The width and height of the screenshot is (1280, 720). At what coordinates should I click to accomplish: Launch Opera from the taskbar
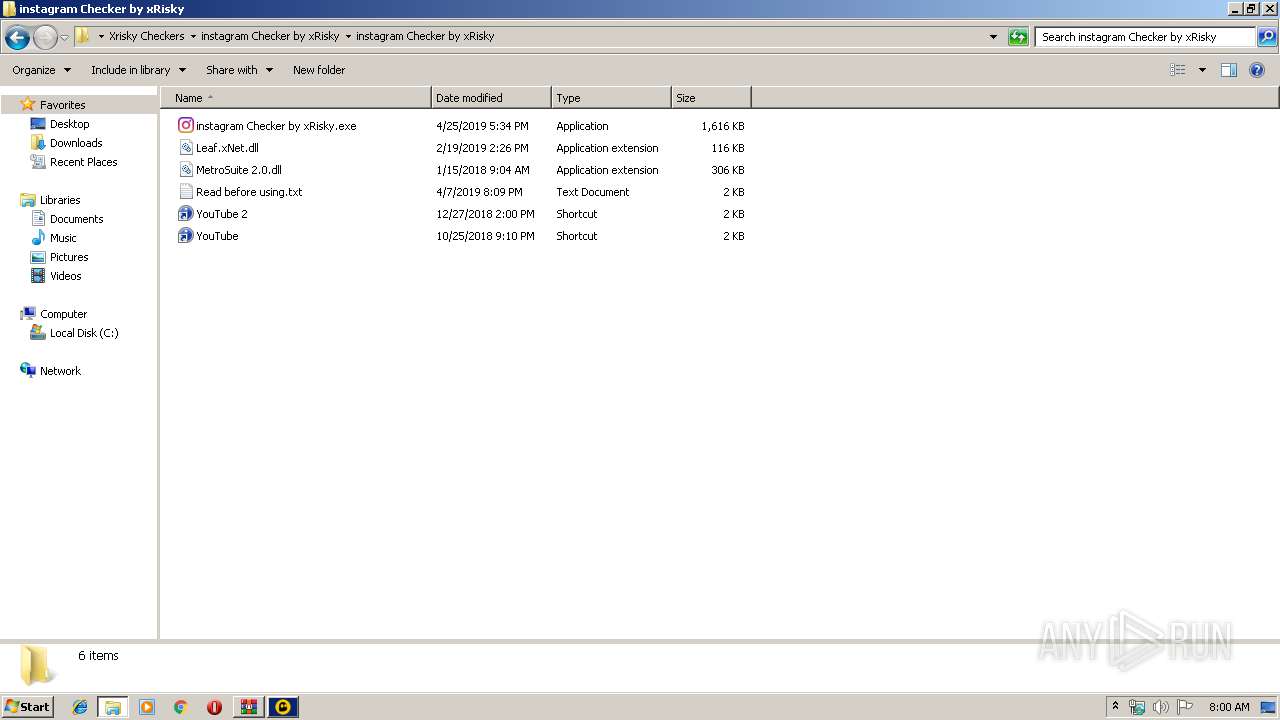pos(214,707)
